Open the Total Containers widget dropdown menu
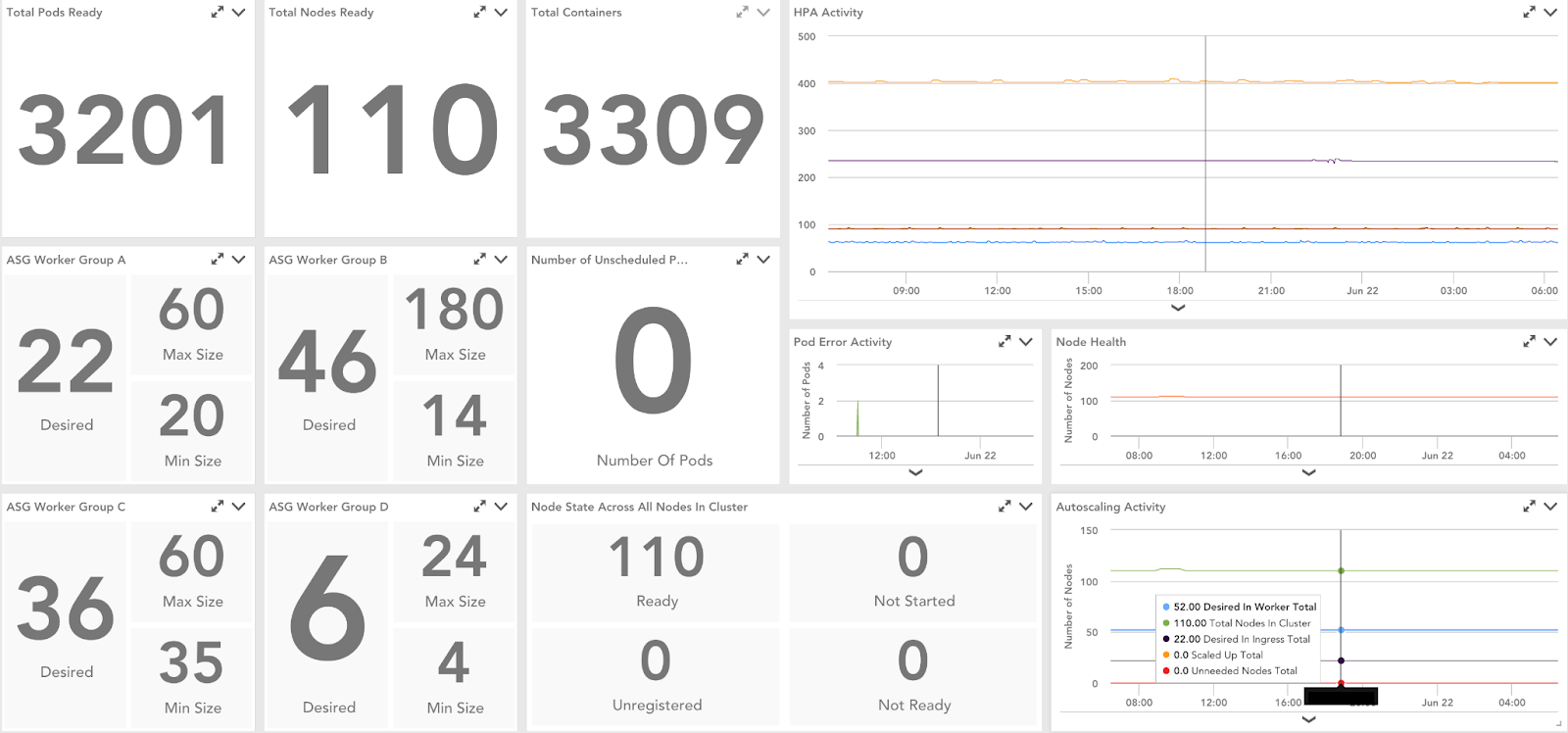Viewport: 1568px width, 733px height. pyautogui.click(x=763, y=13)
